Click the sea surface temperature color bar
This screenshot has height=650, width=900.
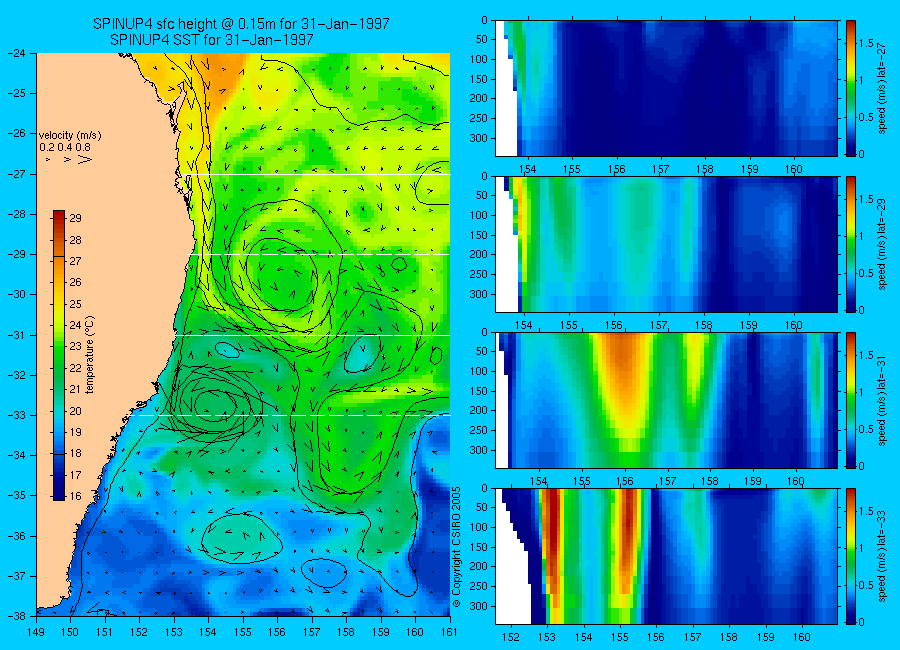(x=59, y=355)
